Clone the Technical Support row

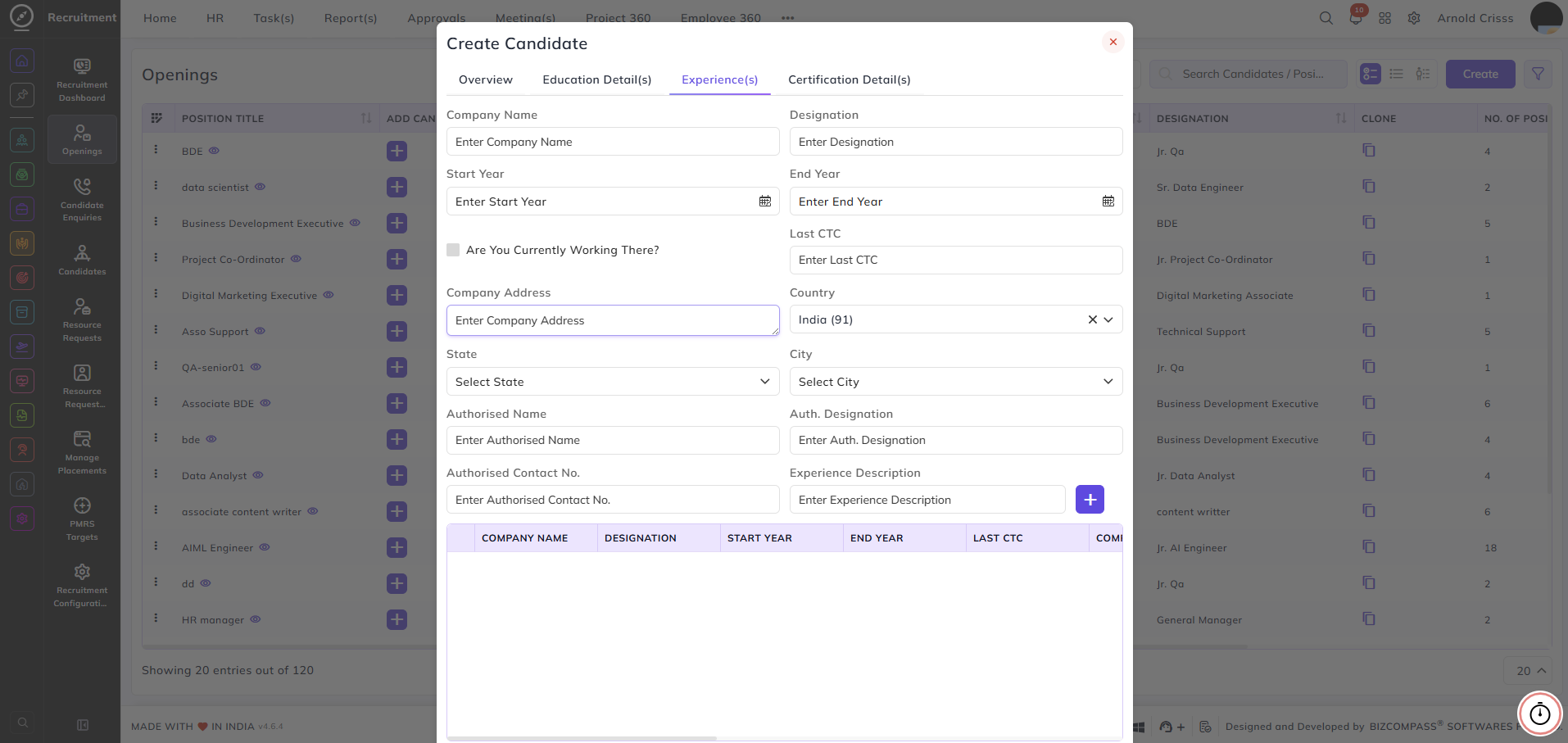[1369, 331]
